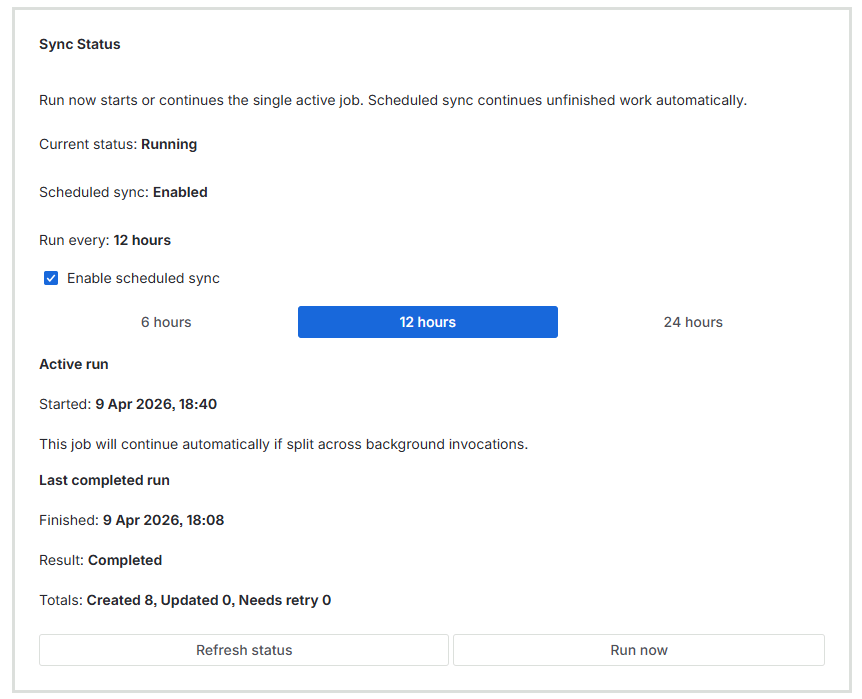The height and width of the screenshot is (699, 862).
Task: Select the Run every 12 hours text
Action: coord(105,240)
